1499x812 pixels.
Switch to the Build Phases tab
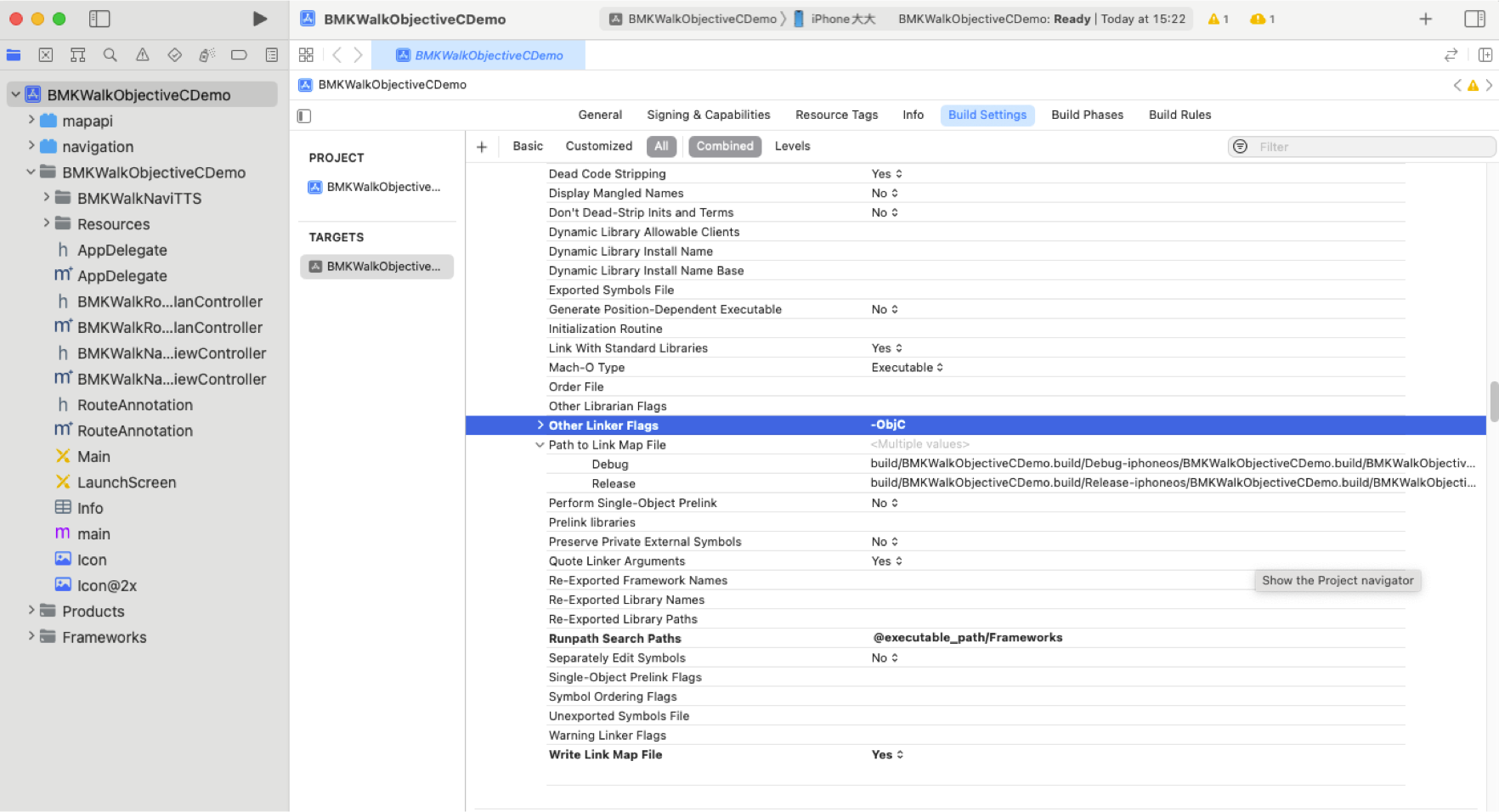pos(1087,115)
